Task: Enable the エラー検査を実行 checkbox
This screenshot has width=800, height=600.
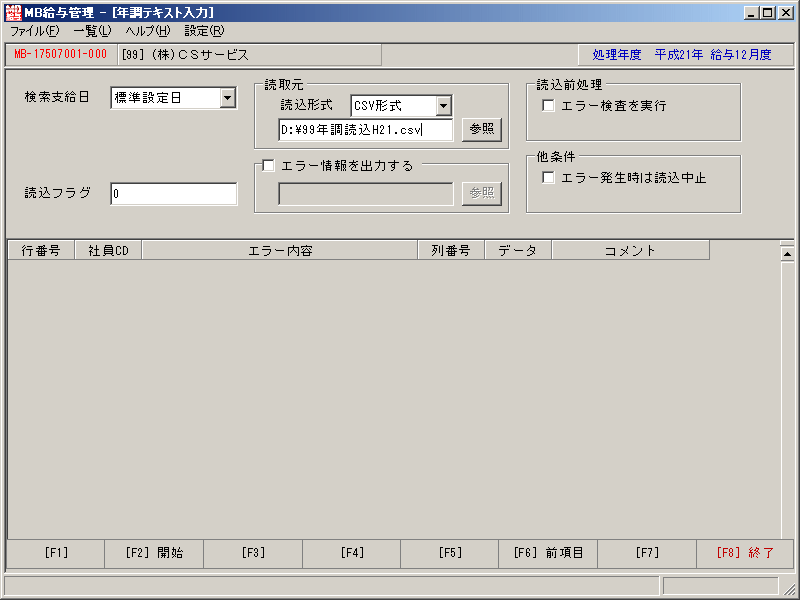Action: pyautogui.click(x=548, y=106)
